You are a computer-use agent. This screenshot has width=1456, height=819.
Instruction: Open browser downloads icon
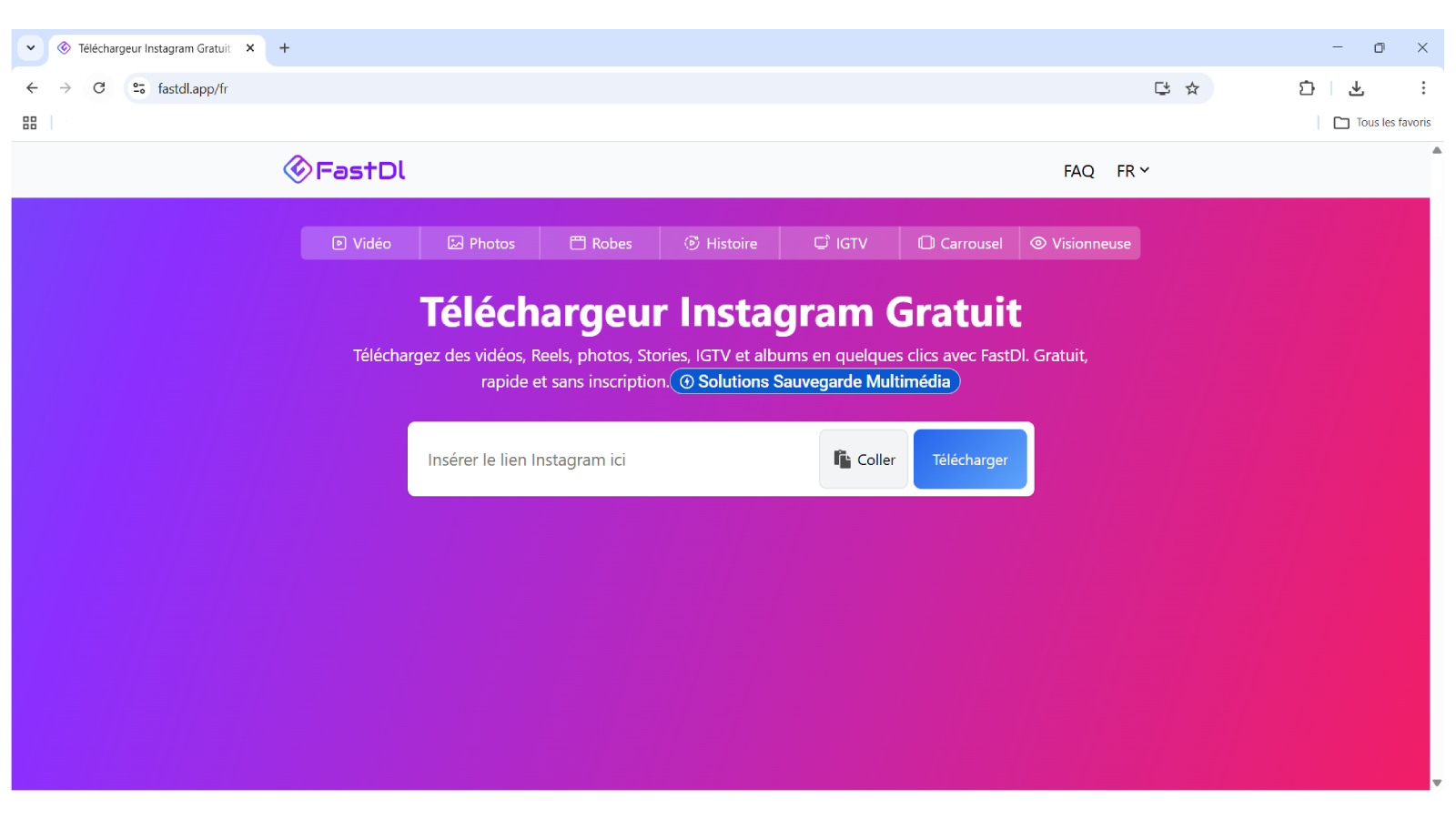click(1356, 88)
